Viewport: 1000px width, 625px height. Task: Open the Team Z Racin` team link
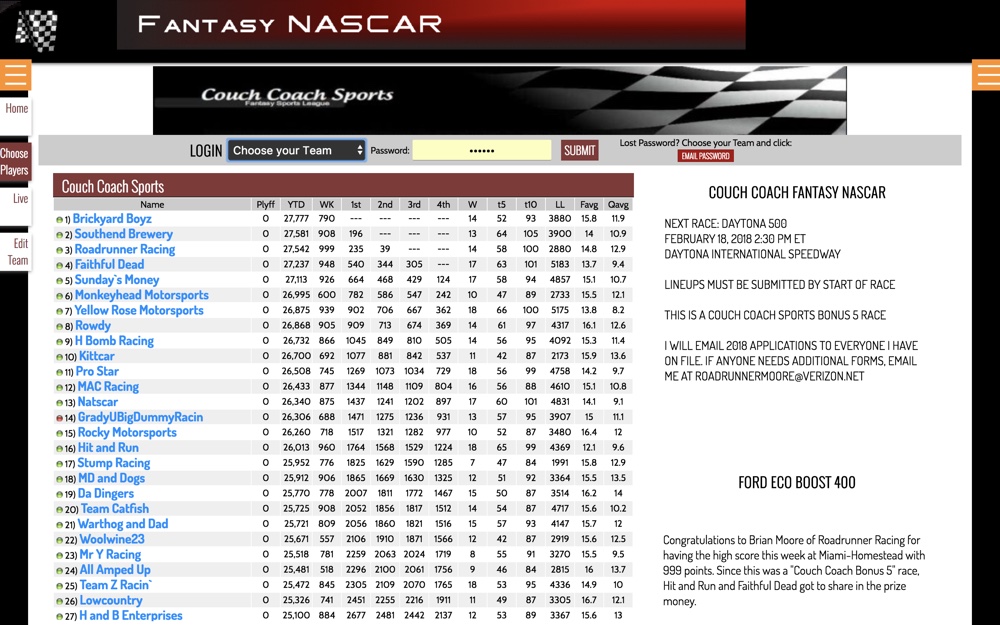click(115, 586)
